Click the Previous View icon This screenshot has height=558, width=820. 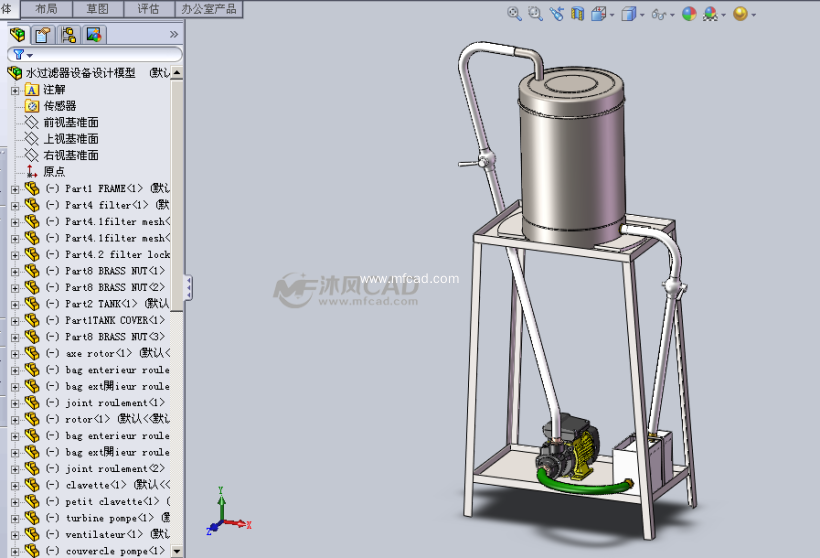[556, 14]
